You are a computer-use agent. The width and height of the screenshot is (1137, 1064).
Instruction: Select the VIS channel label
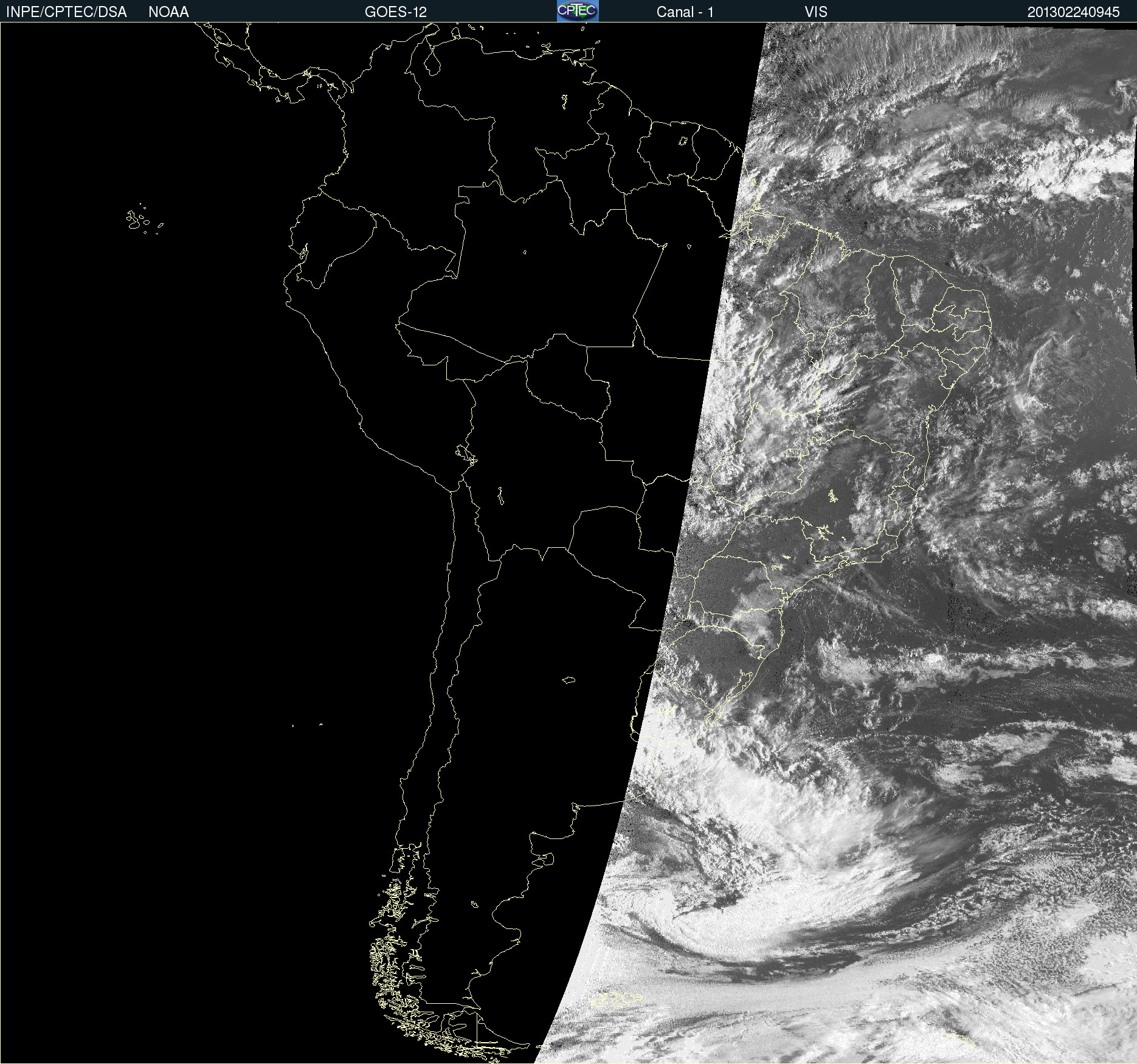point(816,12)
